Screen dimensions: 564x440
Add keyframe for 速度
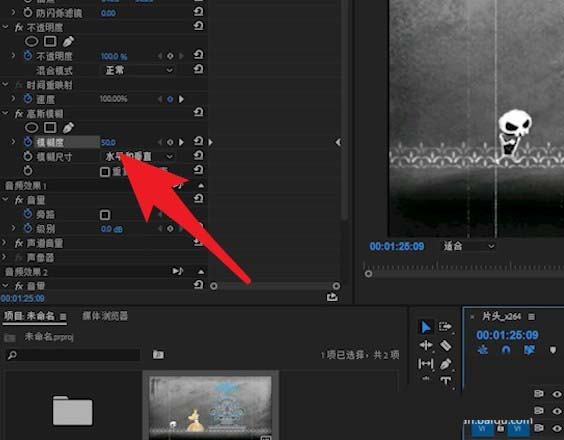[x=170, y=99]
